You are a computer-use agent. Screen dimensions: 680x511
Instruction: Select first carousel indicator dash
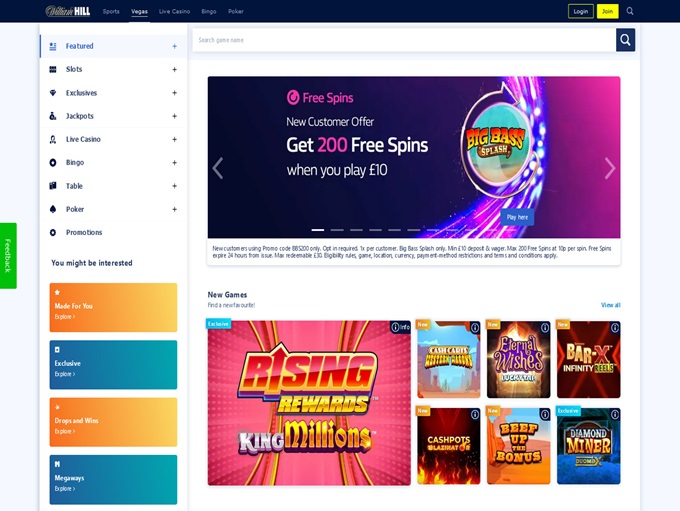(318, 230)
